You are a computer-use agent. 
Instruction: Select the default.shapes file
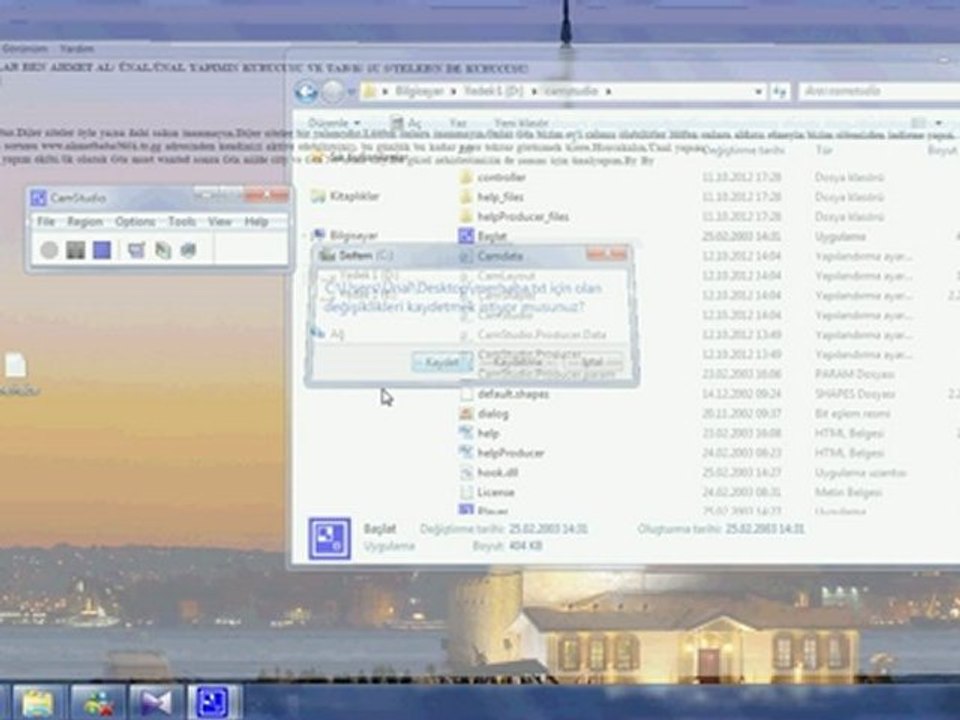click(504, 394)
